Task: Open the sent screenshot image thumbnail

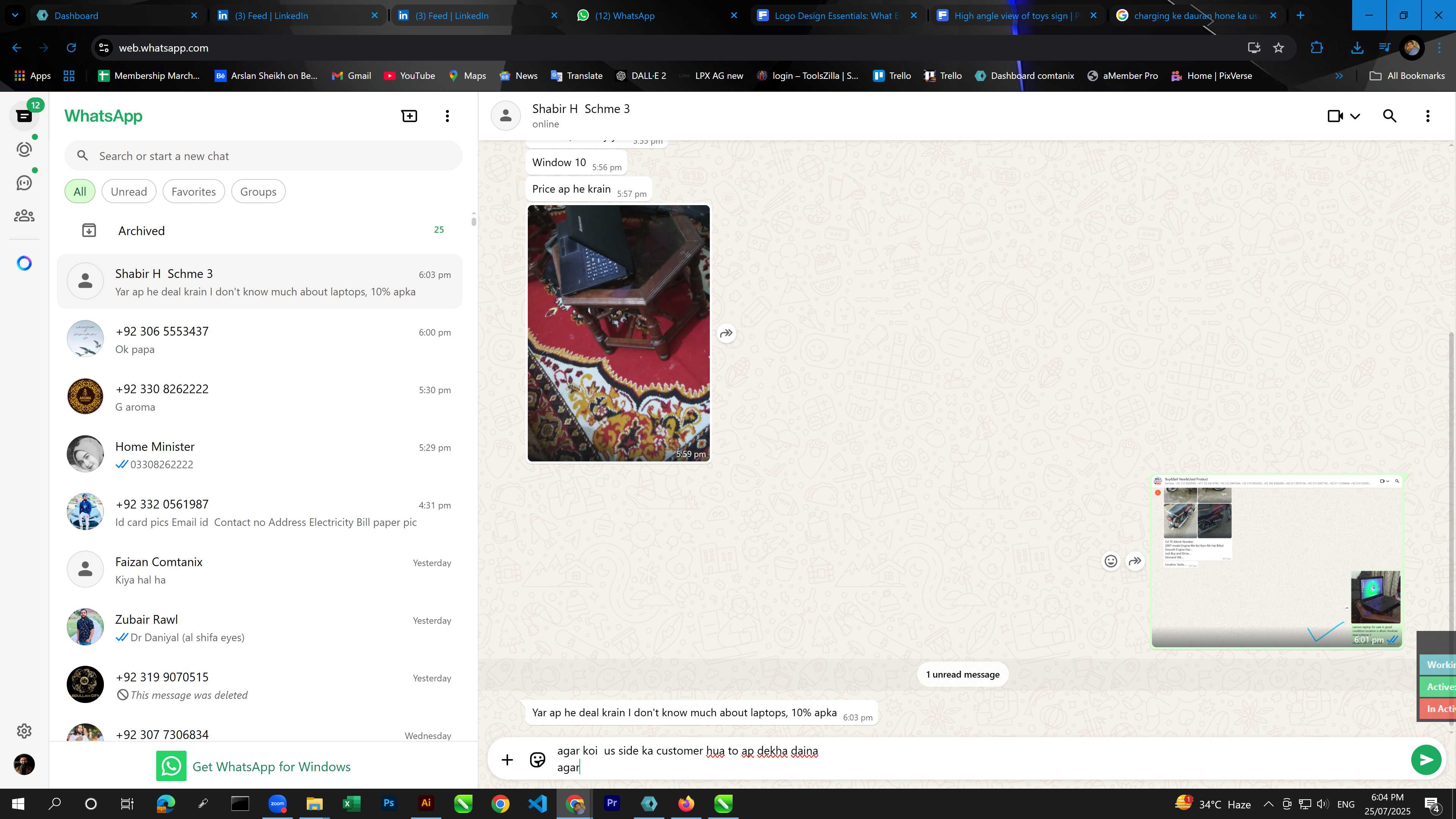Action: coord(1276,561)
